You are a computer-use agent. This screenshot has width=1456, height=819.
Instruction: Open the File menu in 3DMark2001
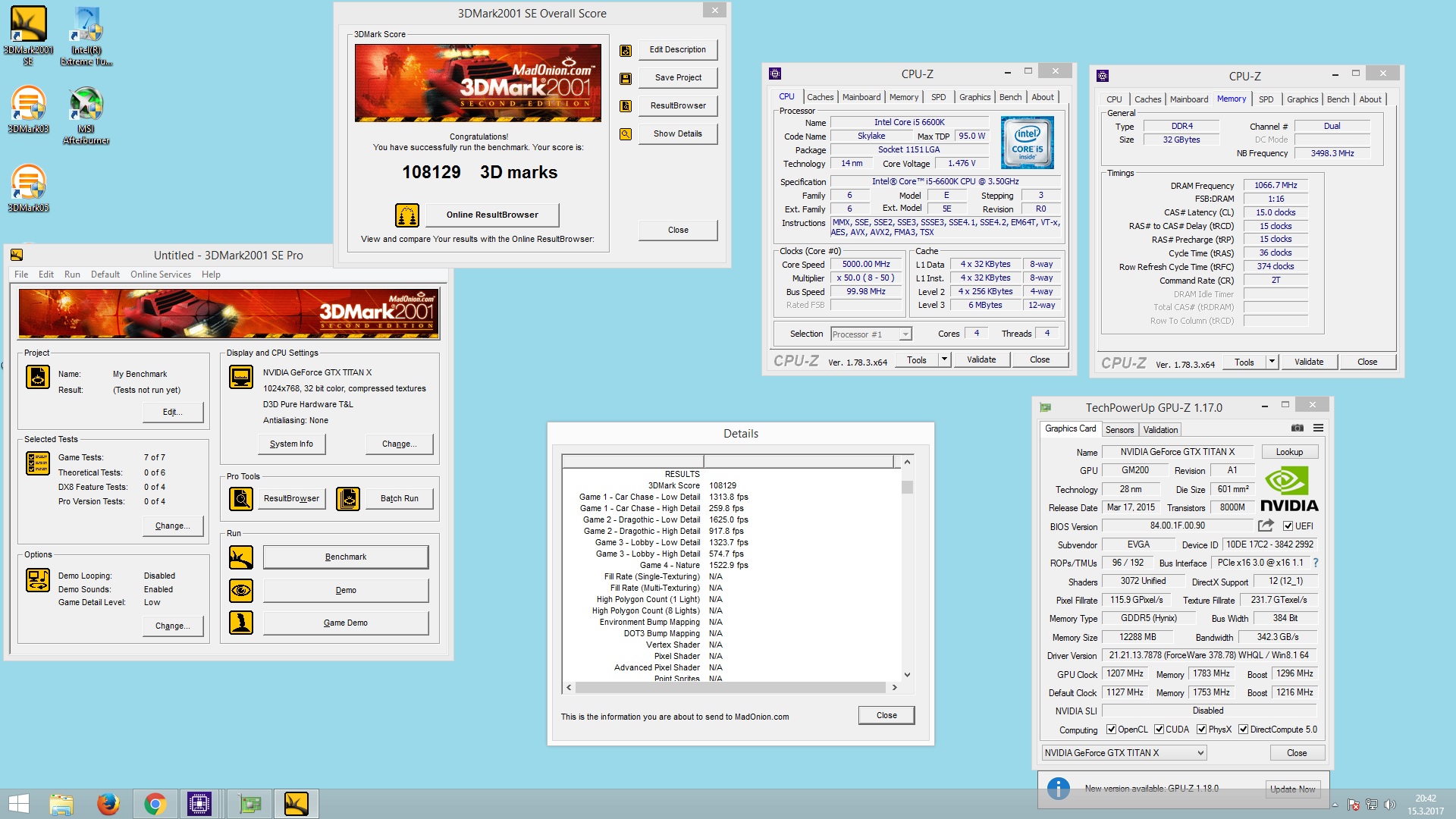click(21, 275)
